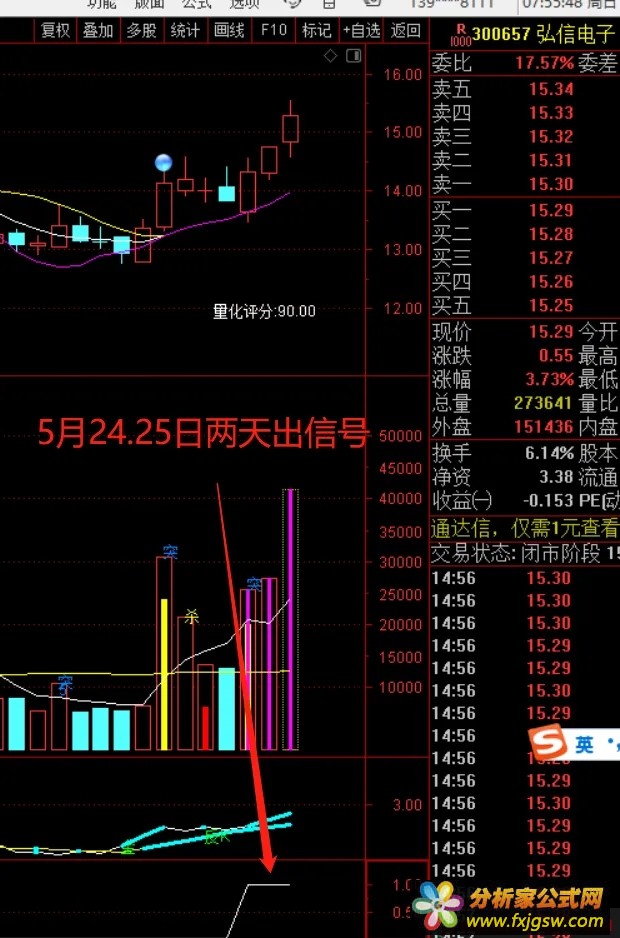Screen dimensions: 620x938
Task: Click the 3.00 indicator axis label
Action: tap(407, 805)
